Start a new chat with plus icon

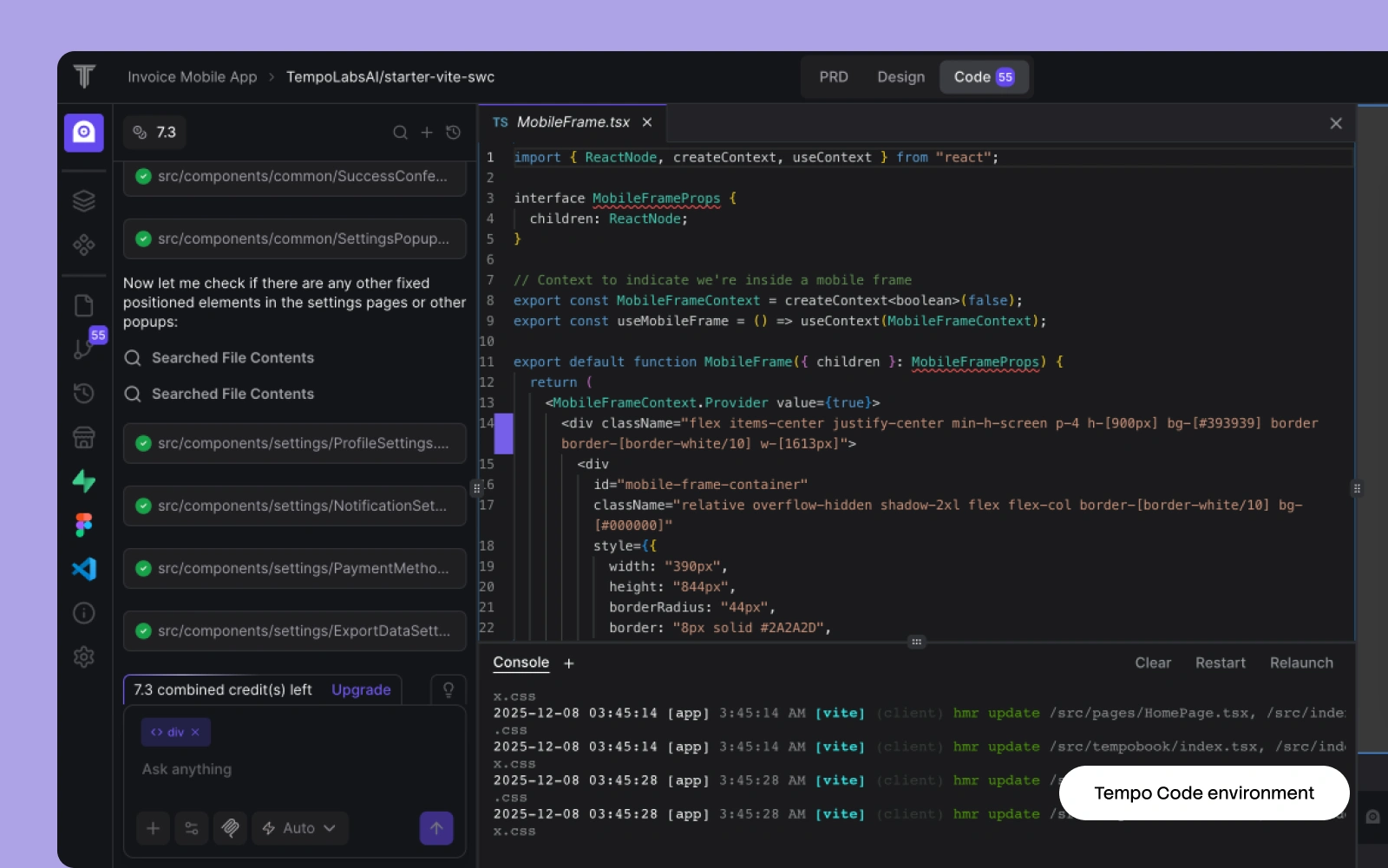point(427,133)
